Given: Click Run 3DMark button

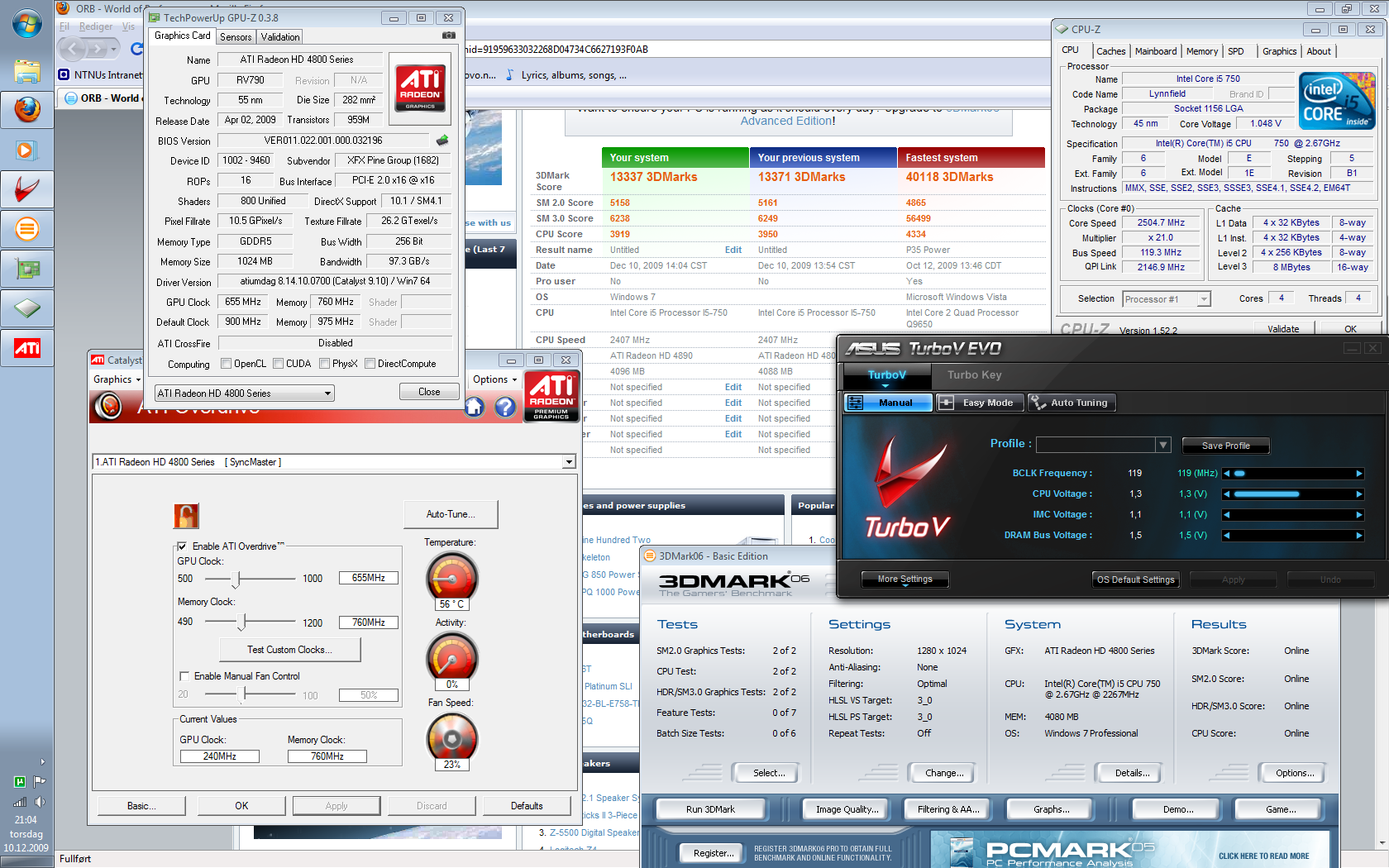Looking at the screenshot, I should pyautogui.click(x=710, y=809).
